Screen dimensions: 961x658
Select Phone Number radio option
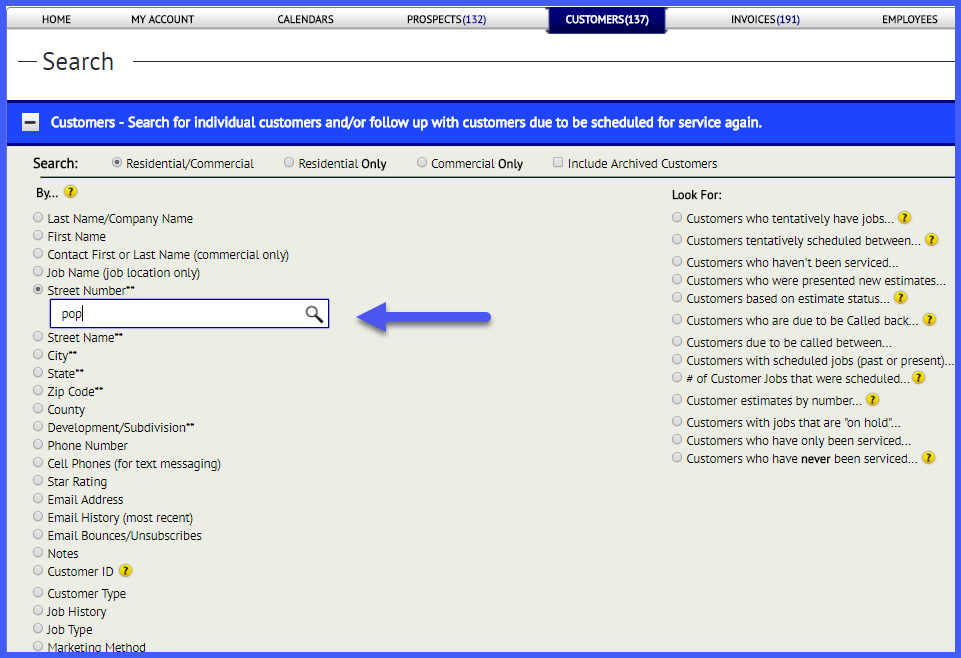click(38, 444)
